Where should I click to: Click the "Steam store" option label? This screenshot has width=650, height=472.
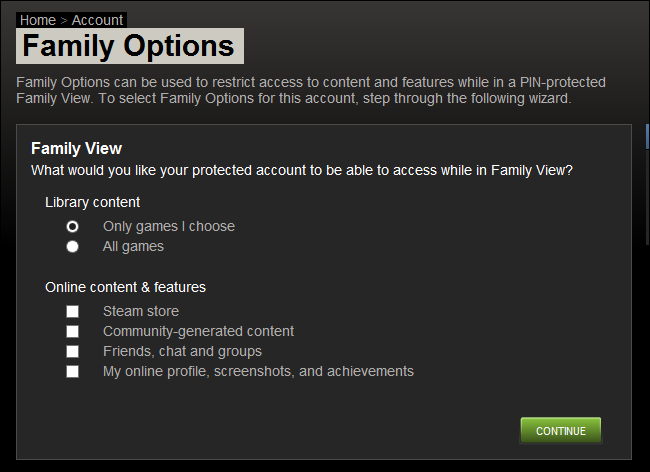[x=140, y=312]
